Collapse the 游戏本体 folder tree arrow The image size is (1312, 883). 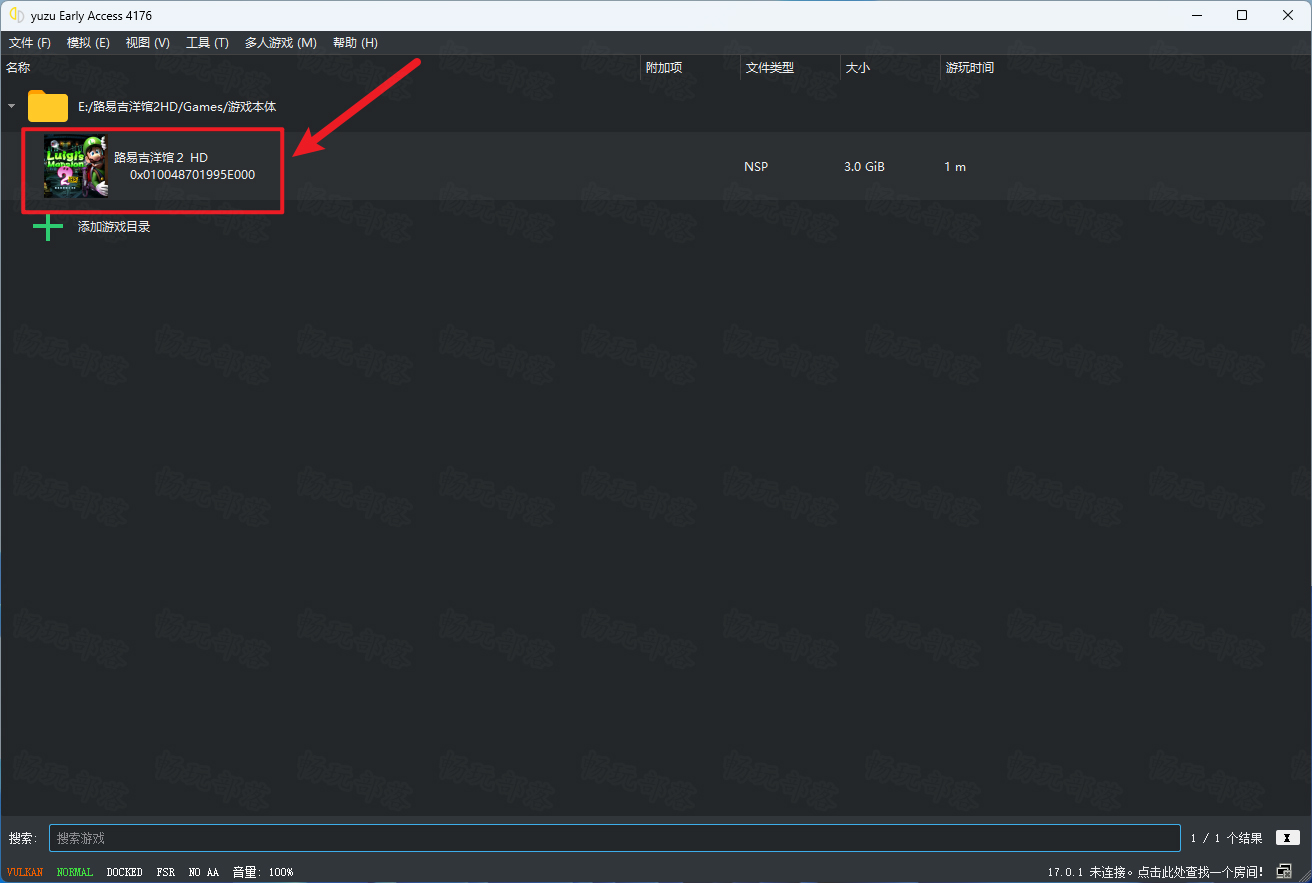coord(11,106)
